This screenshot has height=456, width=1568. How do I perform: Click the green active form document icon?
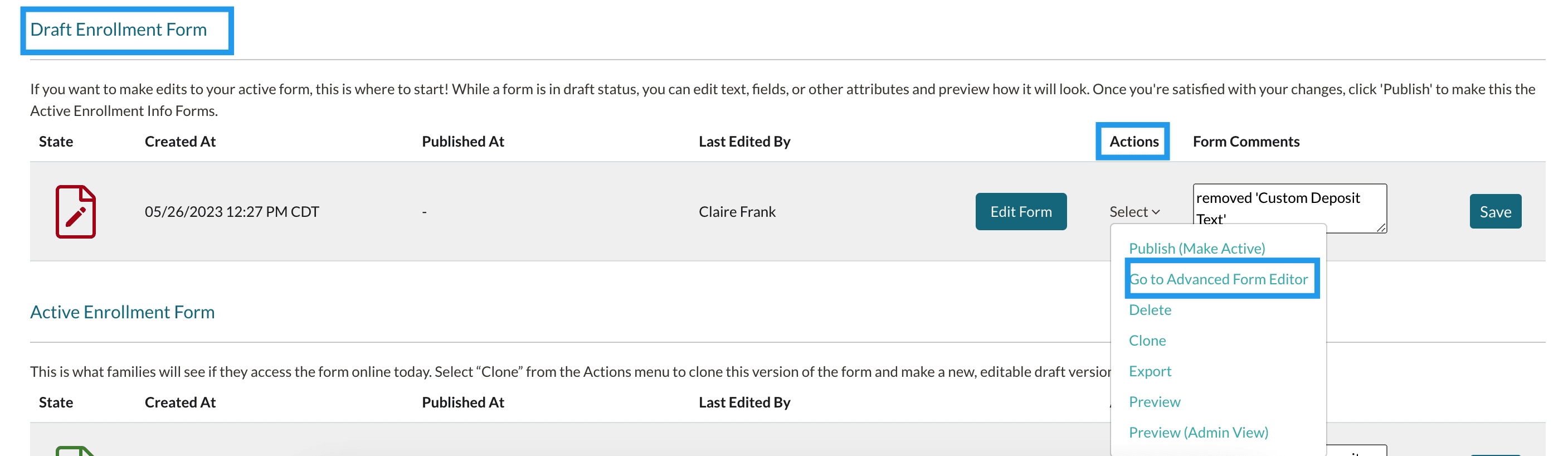[x=74, y=451]
